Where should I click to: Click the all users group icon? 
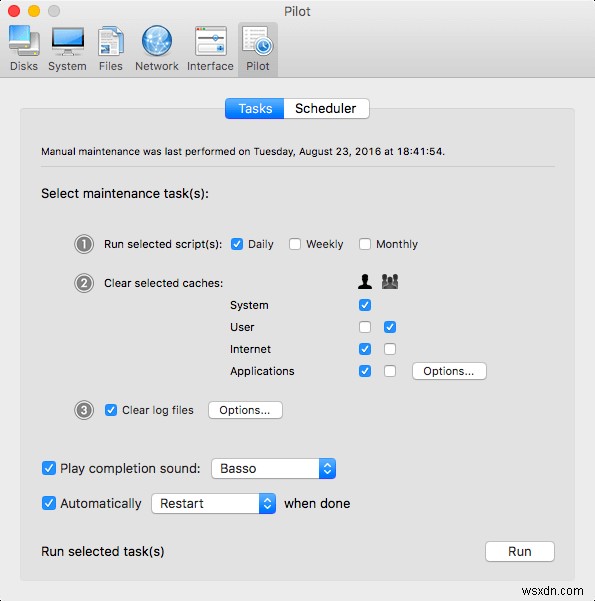(x=390, y=282)
